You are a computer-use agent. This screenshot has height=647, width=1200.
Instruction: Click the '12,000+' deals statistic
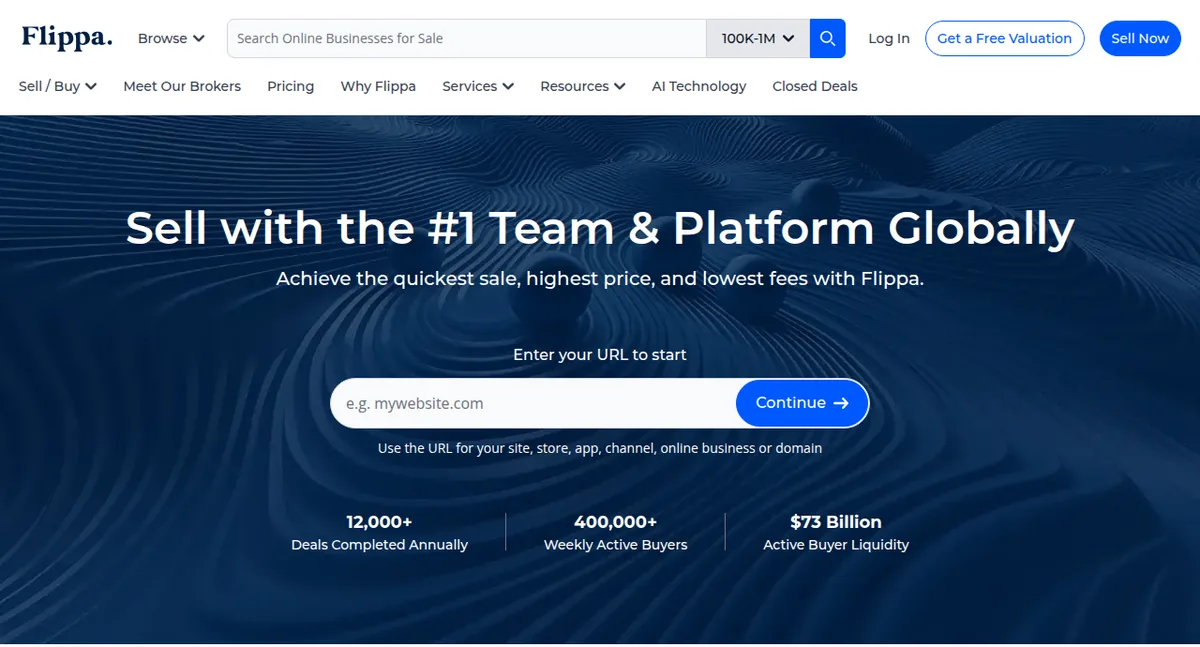pos(379,522)
